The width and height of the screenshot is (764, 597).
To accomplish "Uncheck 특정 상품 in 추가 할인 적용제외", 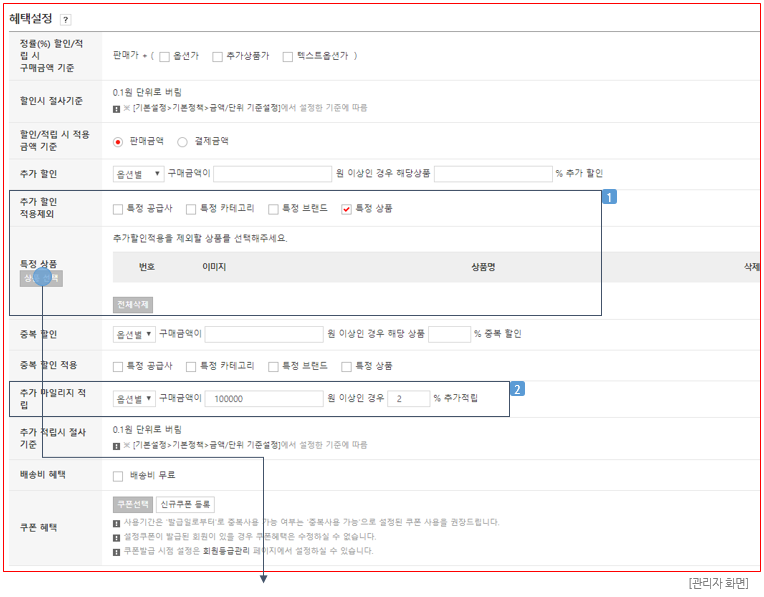I will coord(347,209).
